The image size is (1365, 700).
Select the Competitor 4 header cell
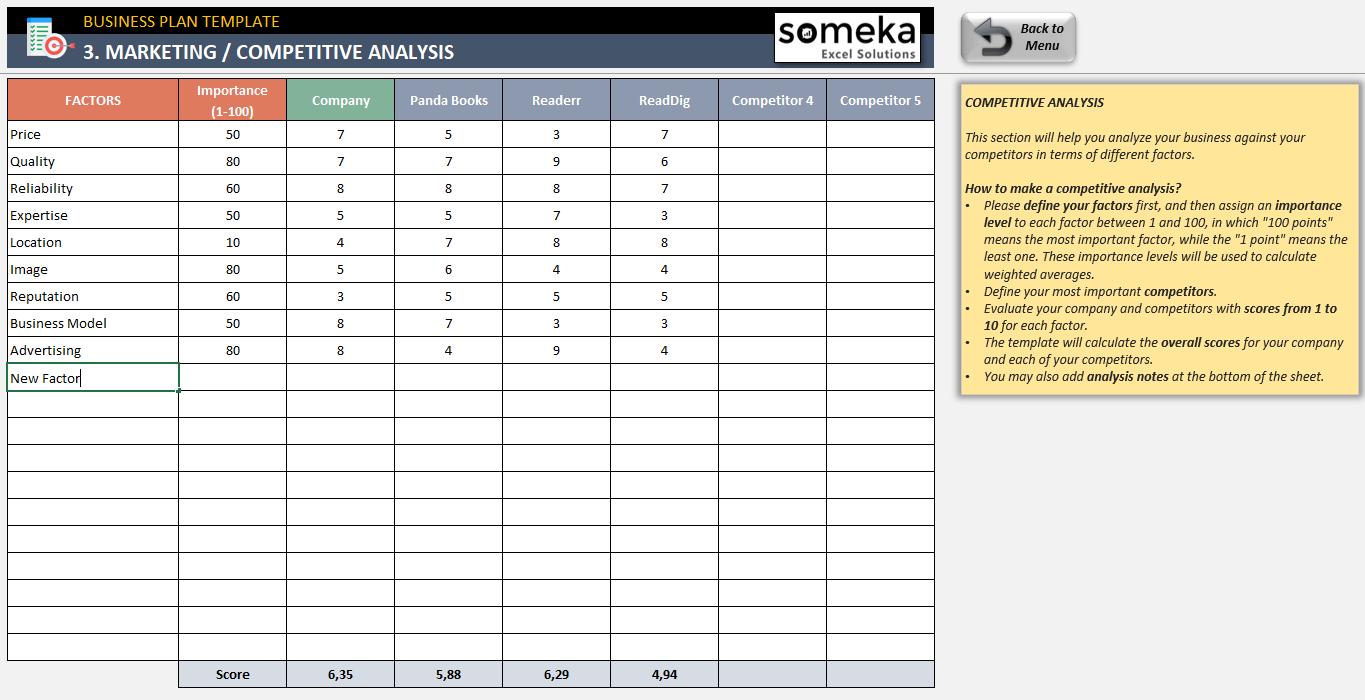[x=772, y=100]
